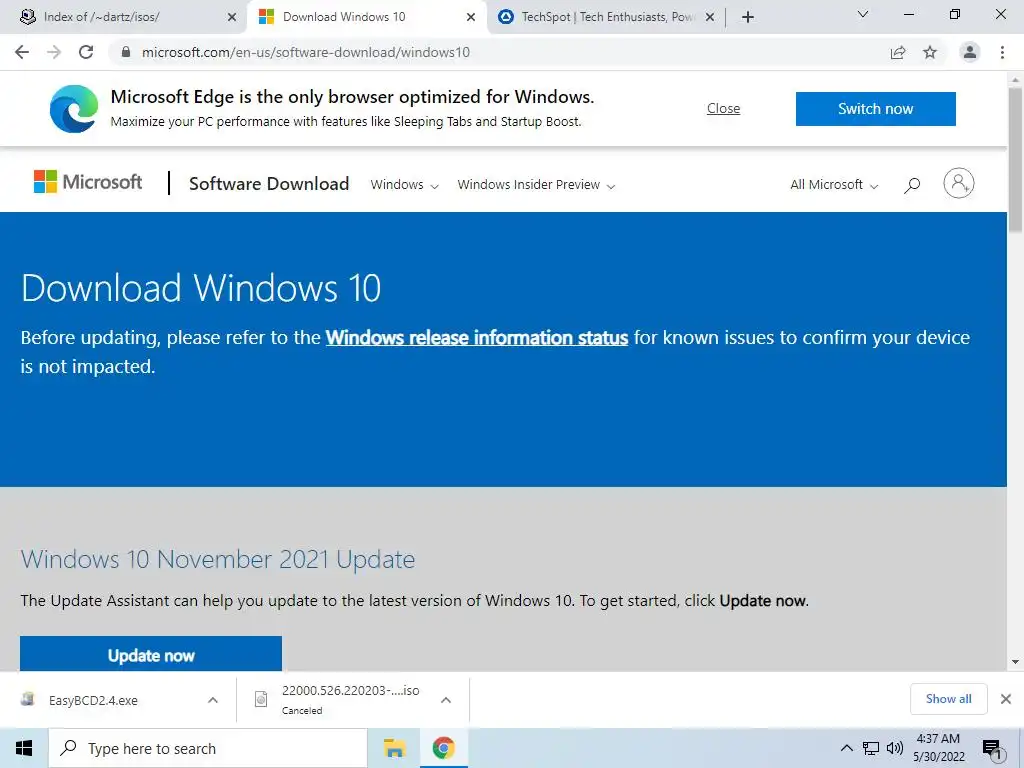Open Windows release information status link
The height and width of the screenshot is (768, 1024).
pos(477,338)
